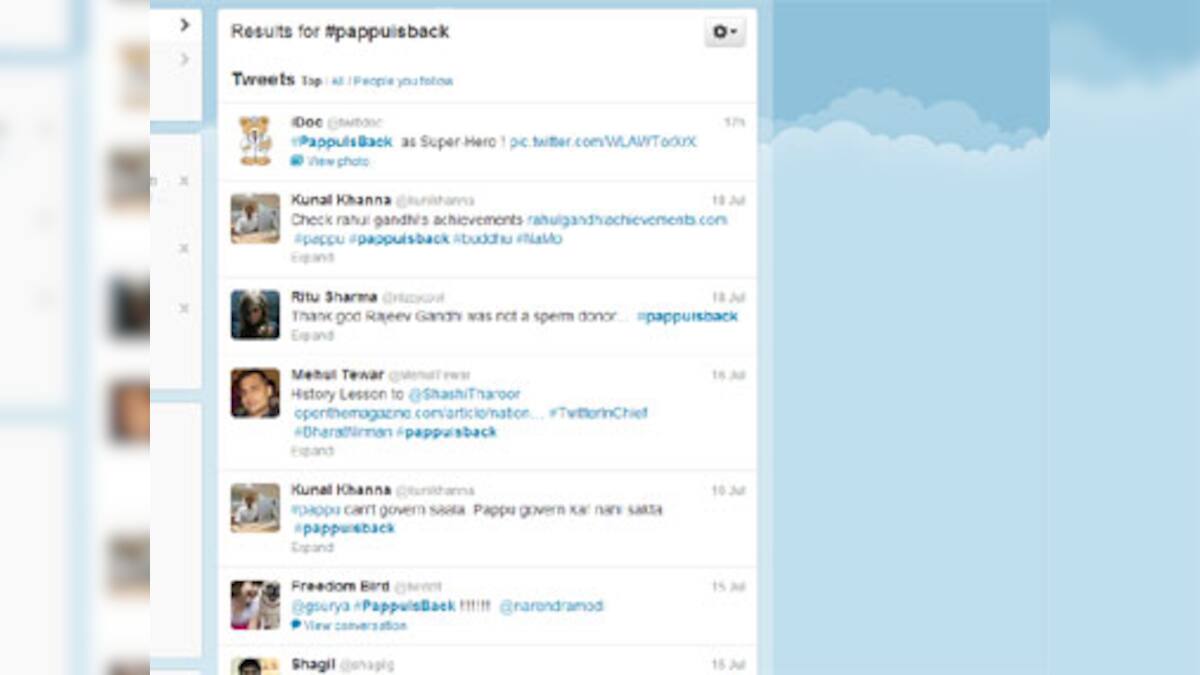Screen dimensions: 1200x675
Task: Click the top chevron arrow in the left sidebar
Action: (x=183, y=25)
